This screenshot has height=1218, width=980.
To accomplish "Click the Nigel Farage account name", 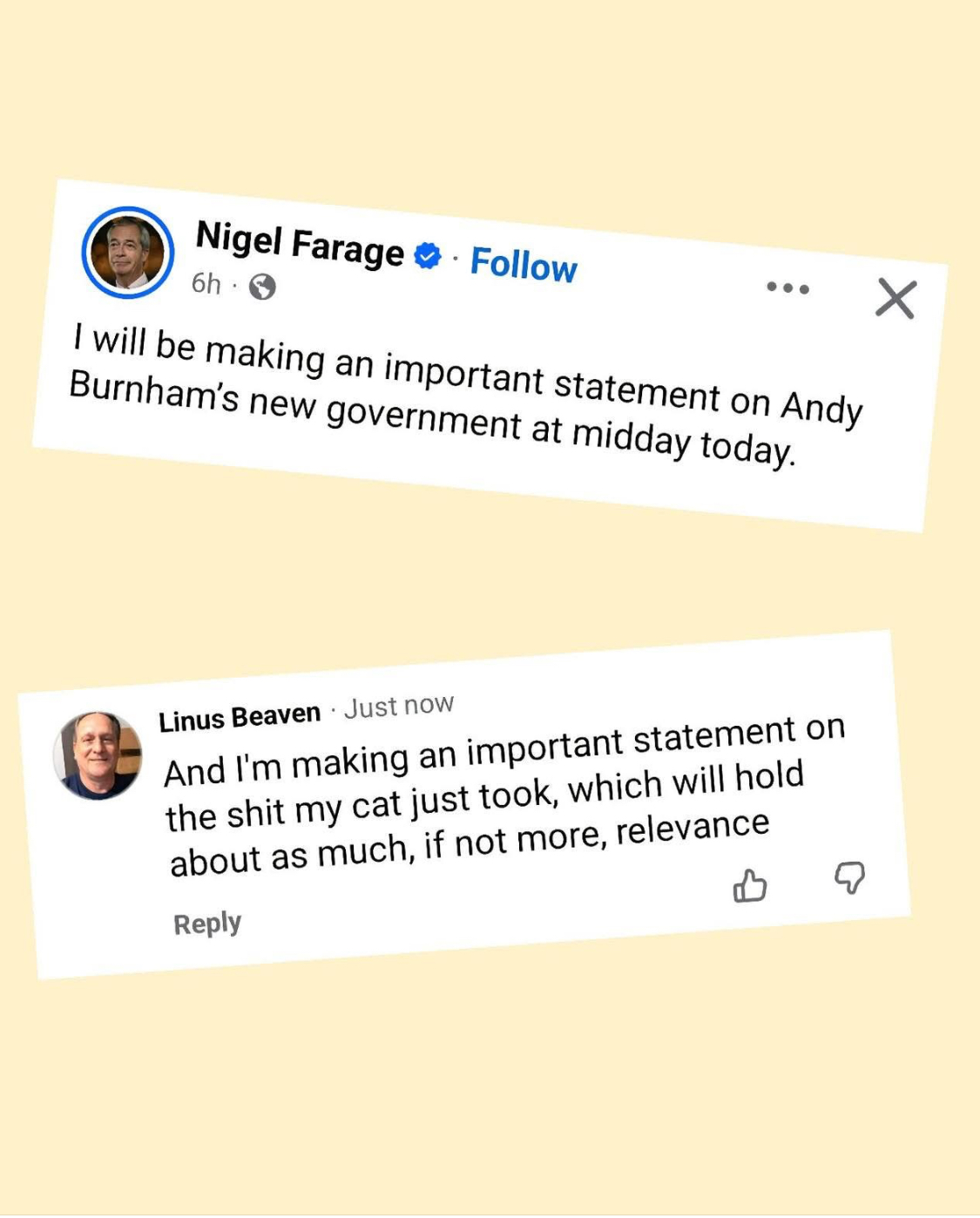I will point(300,243).
